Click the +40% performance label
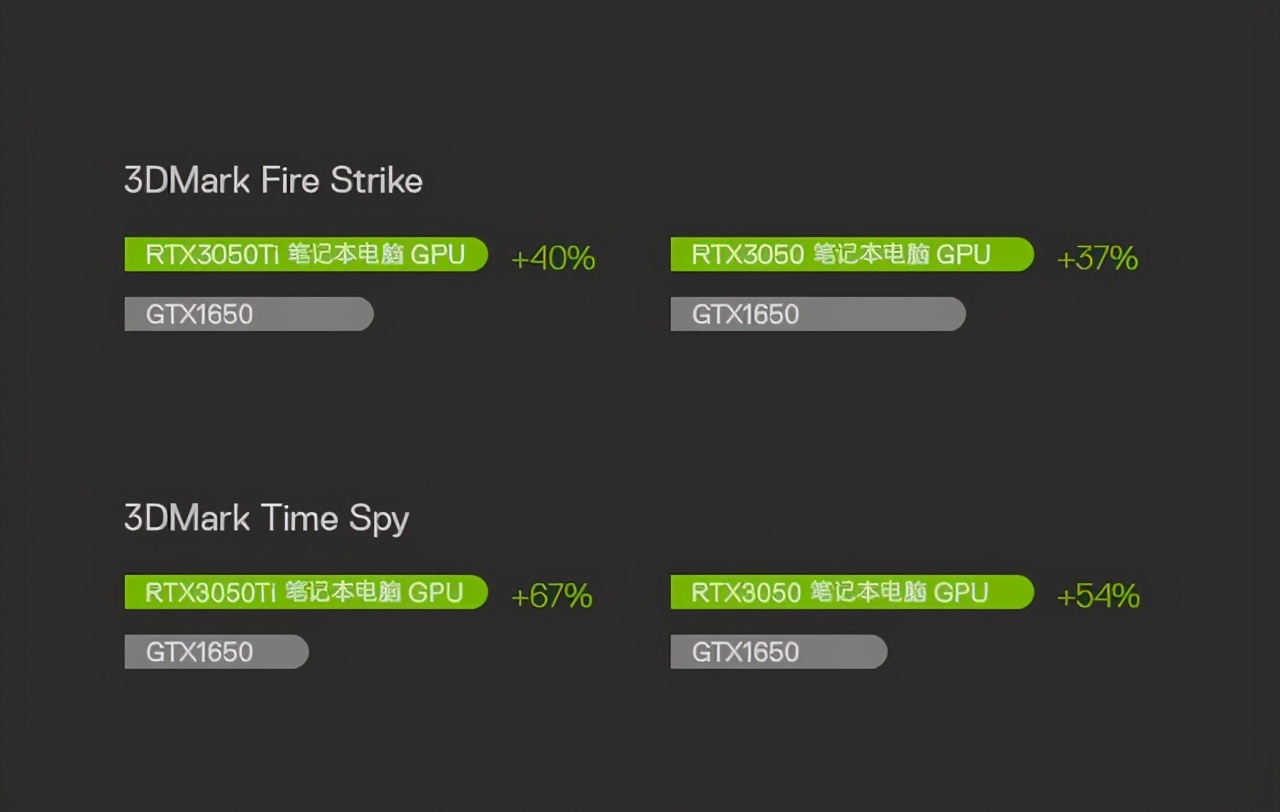The image size is (1280, 812). click(553, 259)
